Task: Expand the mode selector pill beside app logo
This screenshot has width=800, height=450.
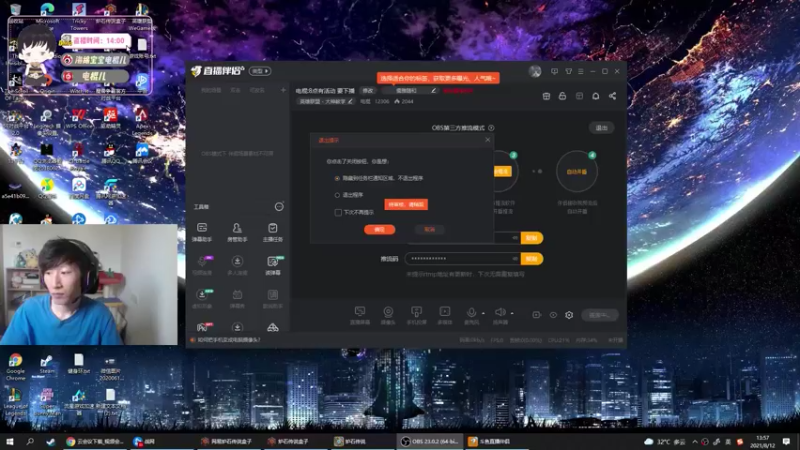Action: pos(260,71)
